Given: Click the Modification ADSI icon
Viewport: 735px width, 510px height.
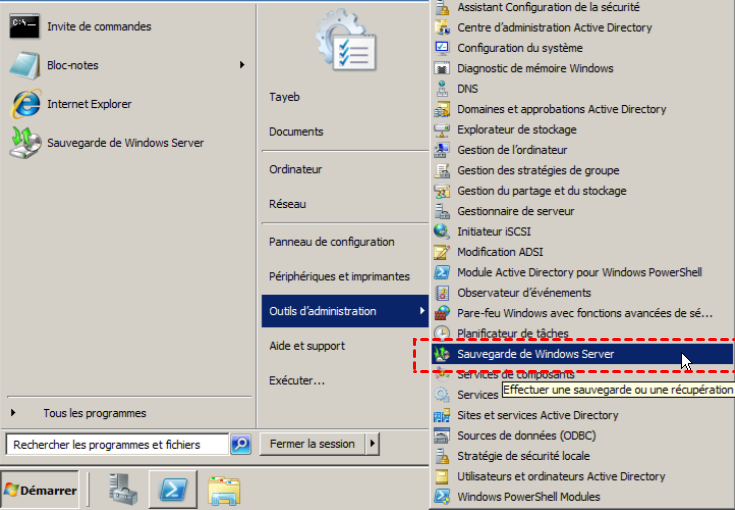Looking at the screenshot, I should click(442, 252).
